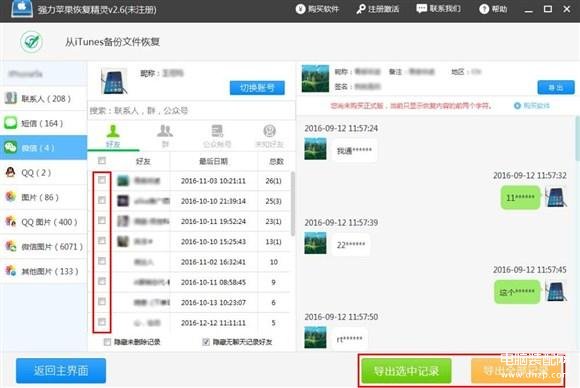Click message bubble rt******
580x388 pixels.
[349, 339]
